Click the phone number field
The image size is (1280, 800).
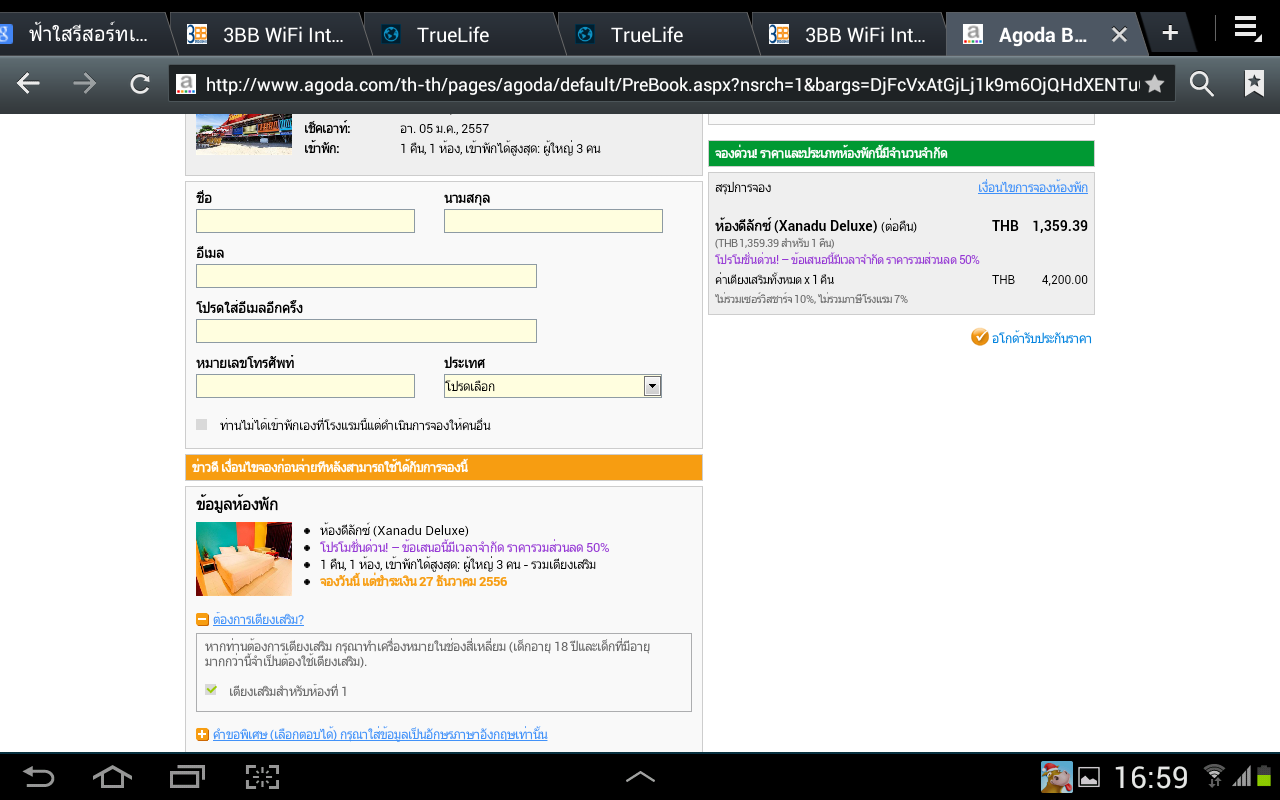[x=305, y=386]
